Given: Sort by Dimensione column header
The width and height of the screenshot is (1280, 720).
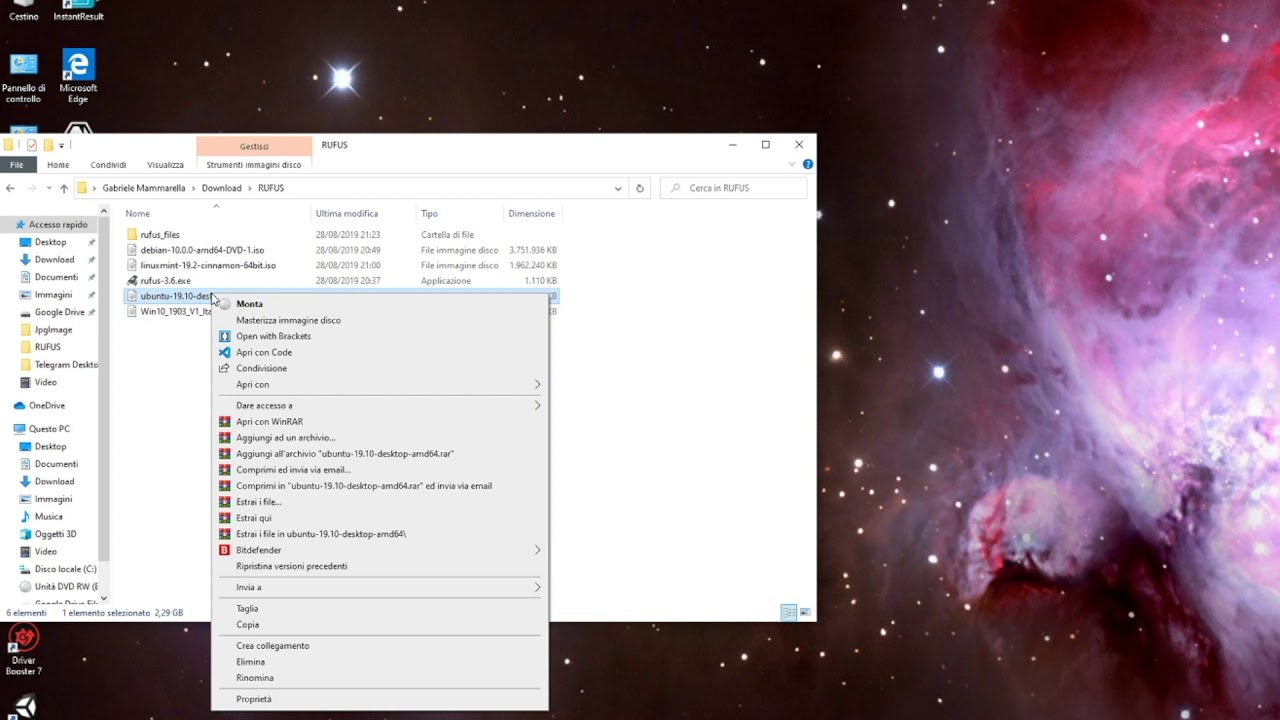Looking at the screenshot, I should (x=531, y=213).
